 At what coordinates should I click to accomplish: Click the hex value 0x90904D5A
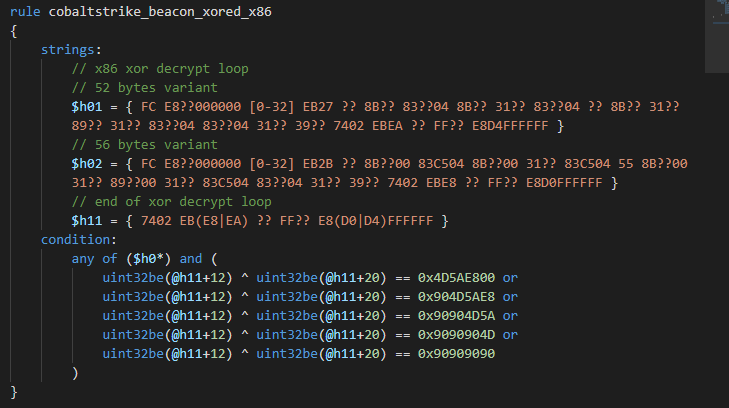point(456,316)
